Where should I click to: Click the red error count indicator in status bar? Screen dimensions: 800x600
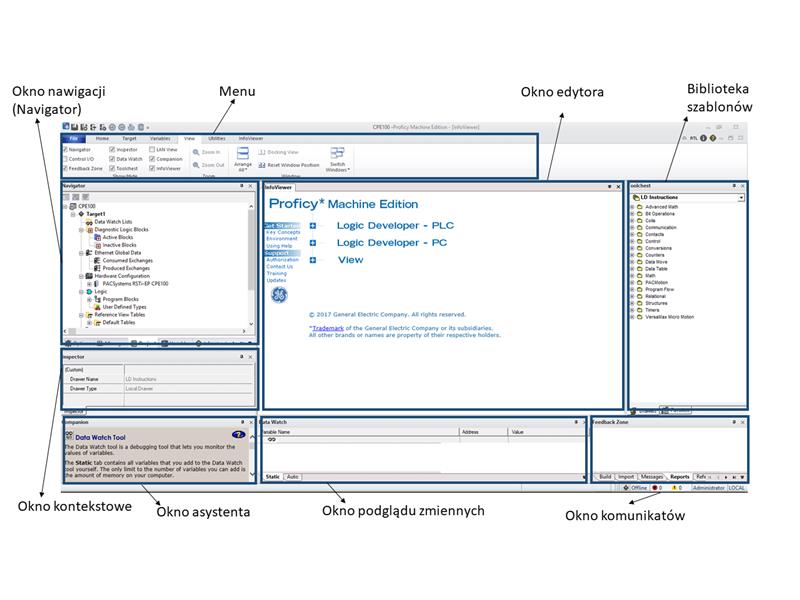pos(655,488)
